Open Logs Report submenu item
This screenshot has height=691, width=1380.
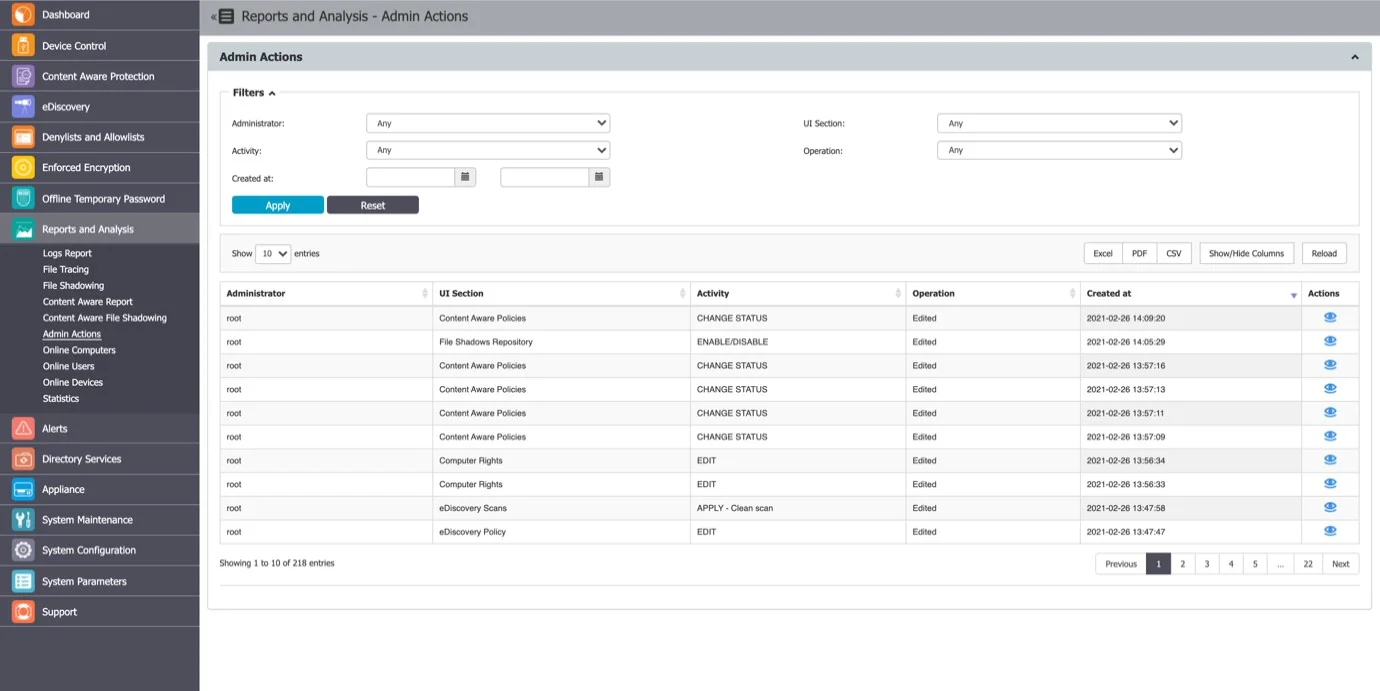click(x=67, y=253)
